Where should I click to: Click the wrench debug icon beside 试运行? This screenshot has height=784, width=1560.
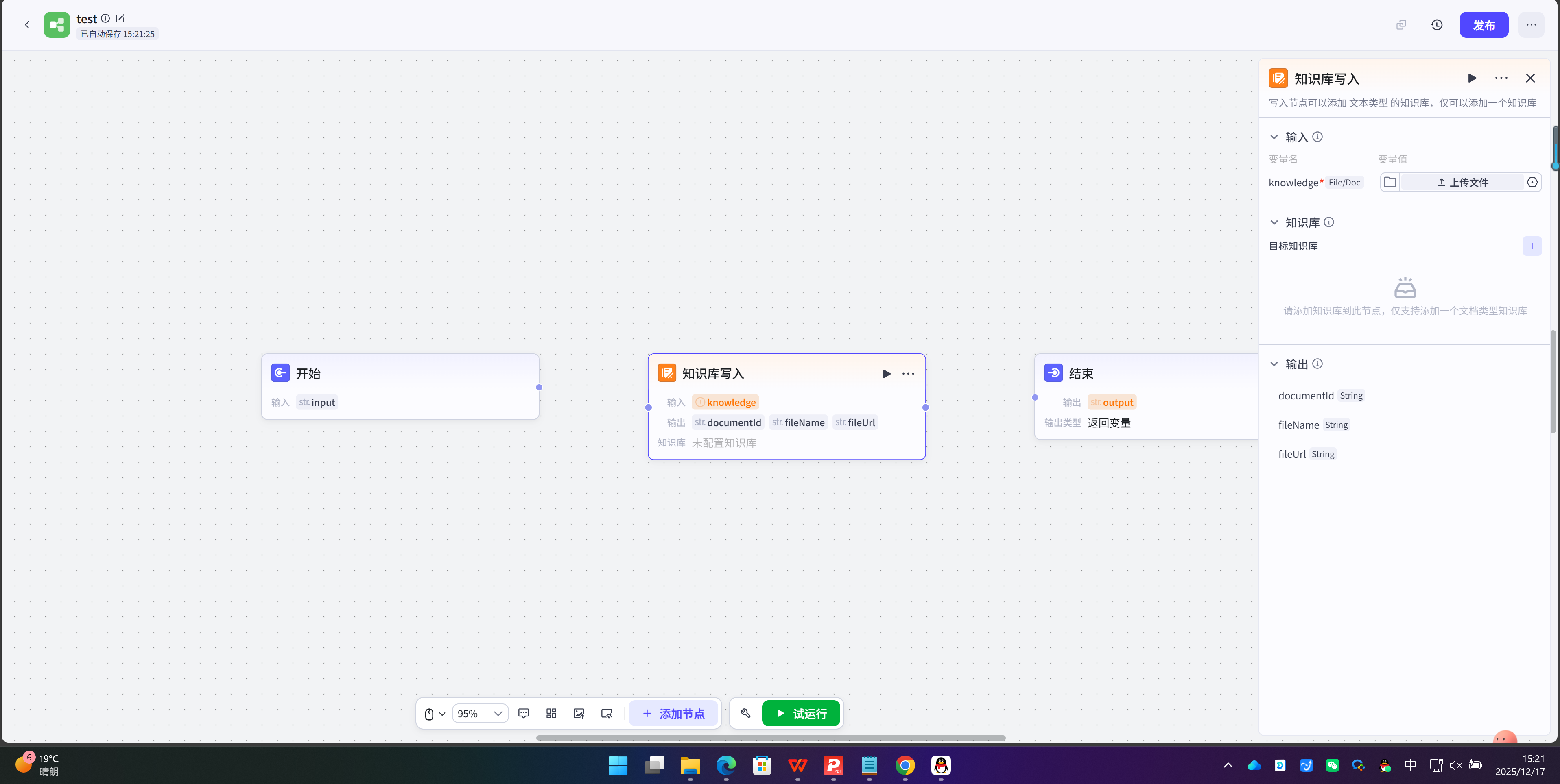coord(745,713)
